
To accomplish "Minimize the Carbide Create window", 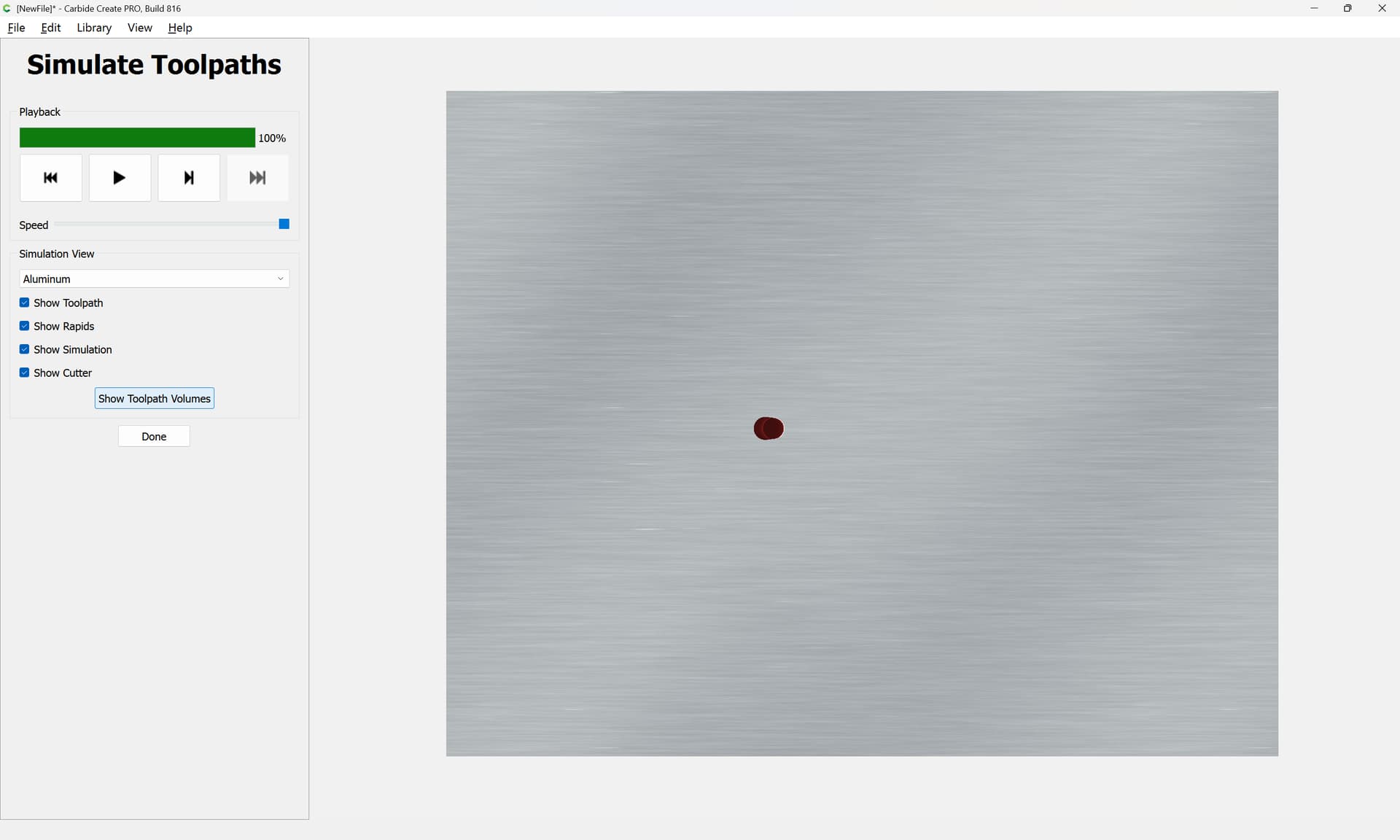I will point(1314,8).
